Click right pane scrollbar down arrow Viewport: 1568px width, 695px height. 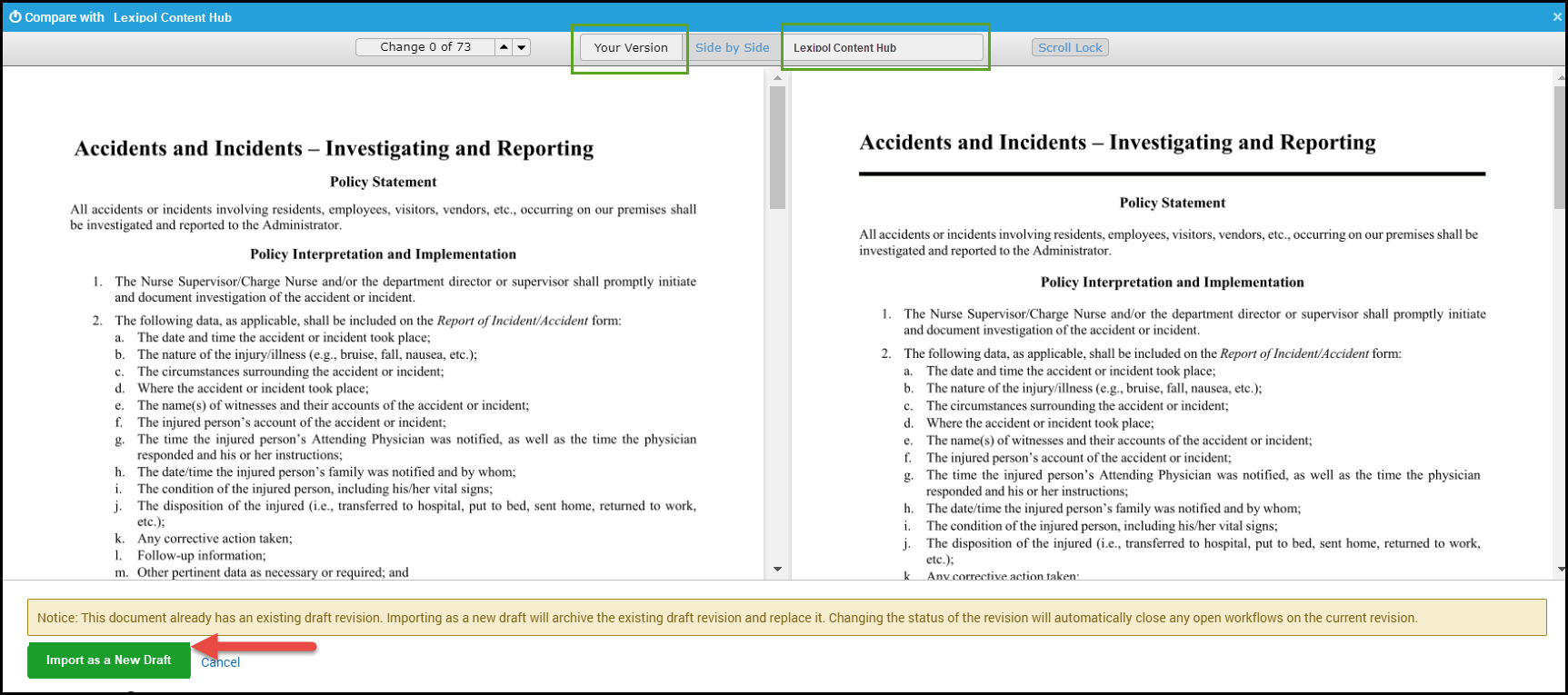point(1561,569)
